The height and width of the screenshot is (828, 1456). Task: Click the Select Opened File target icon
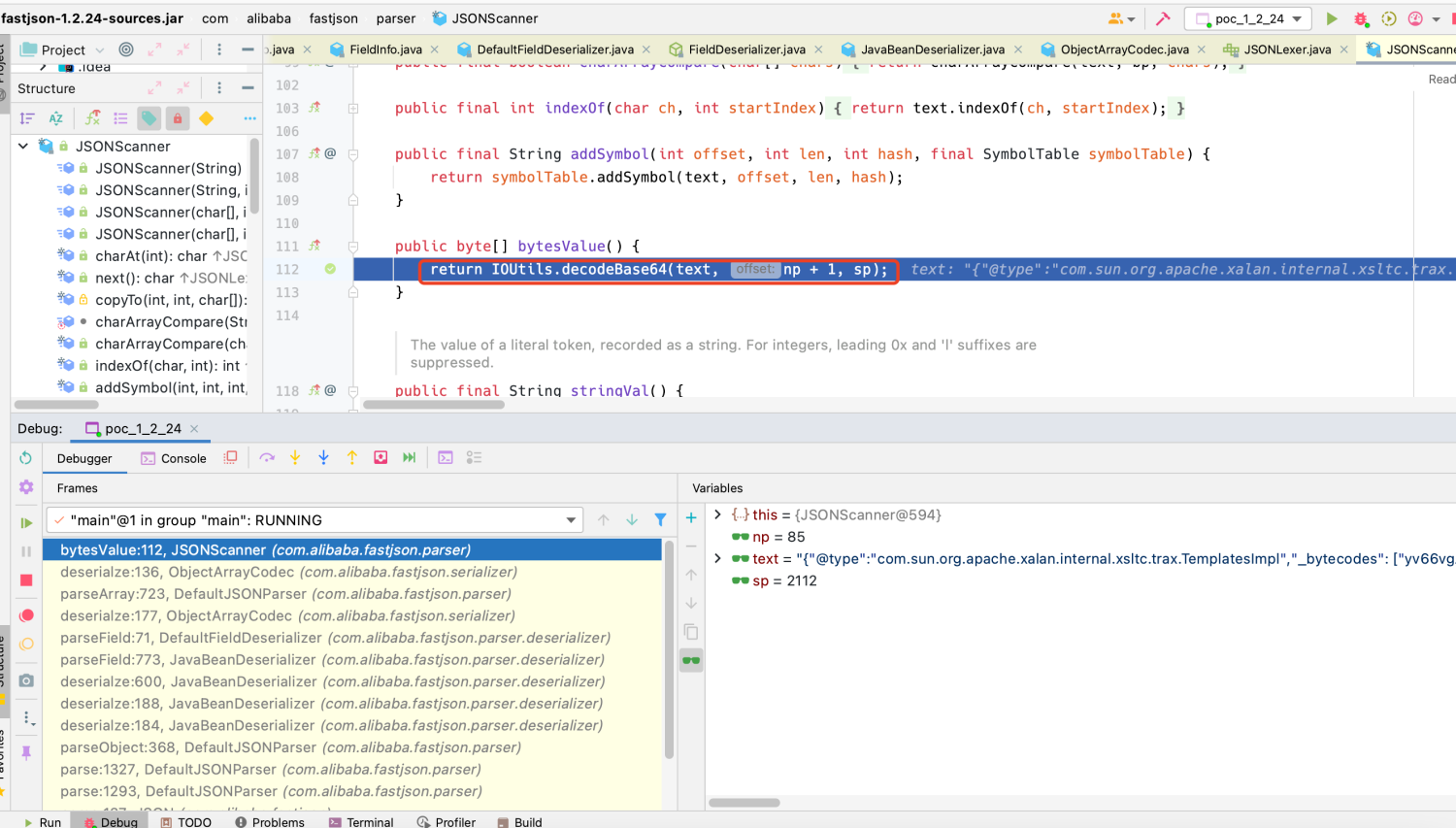(x=126, y=50)
